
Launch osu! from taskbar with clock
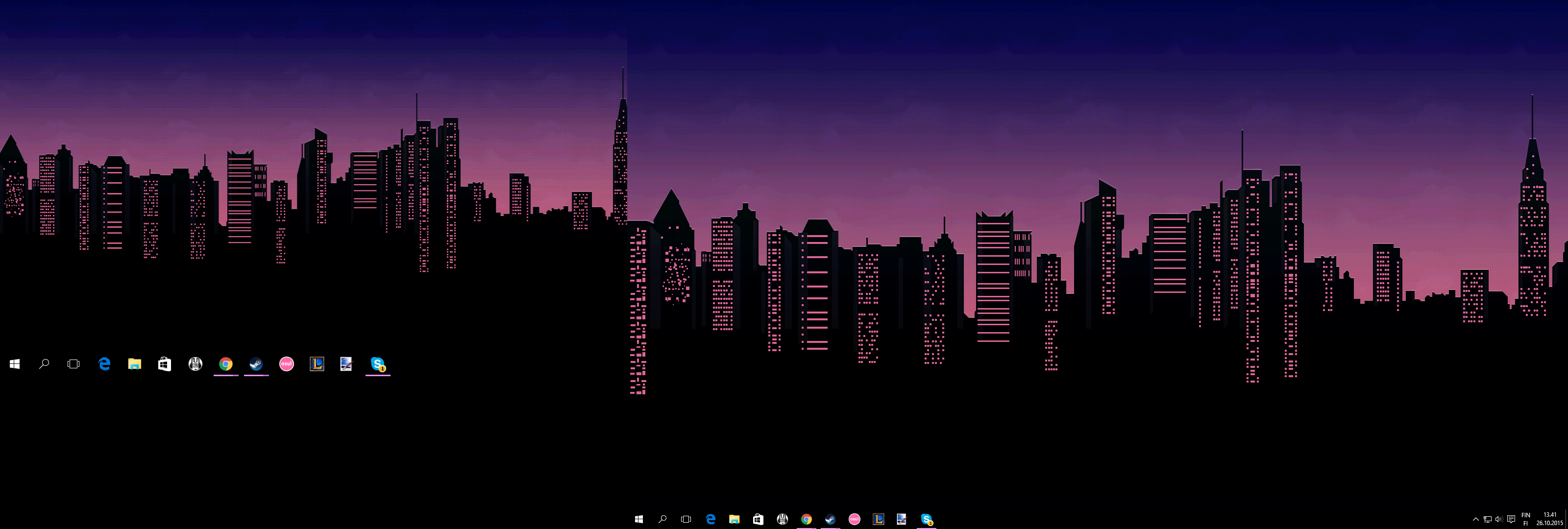854,519
